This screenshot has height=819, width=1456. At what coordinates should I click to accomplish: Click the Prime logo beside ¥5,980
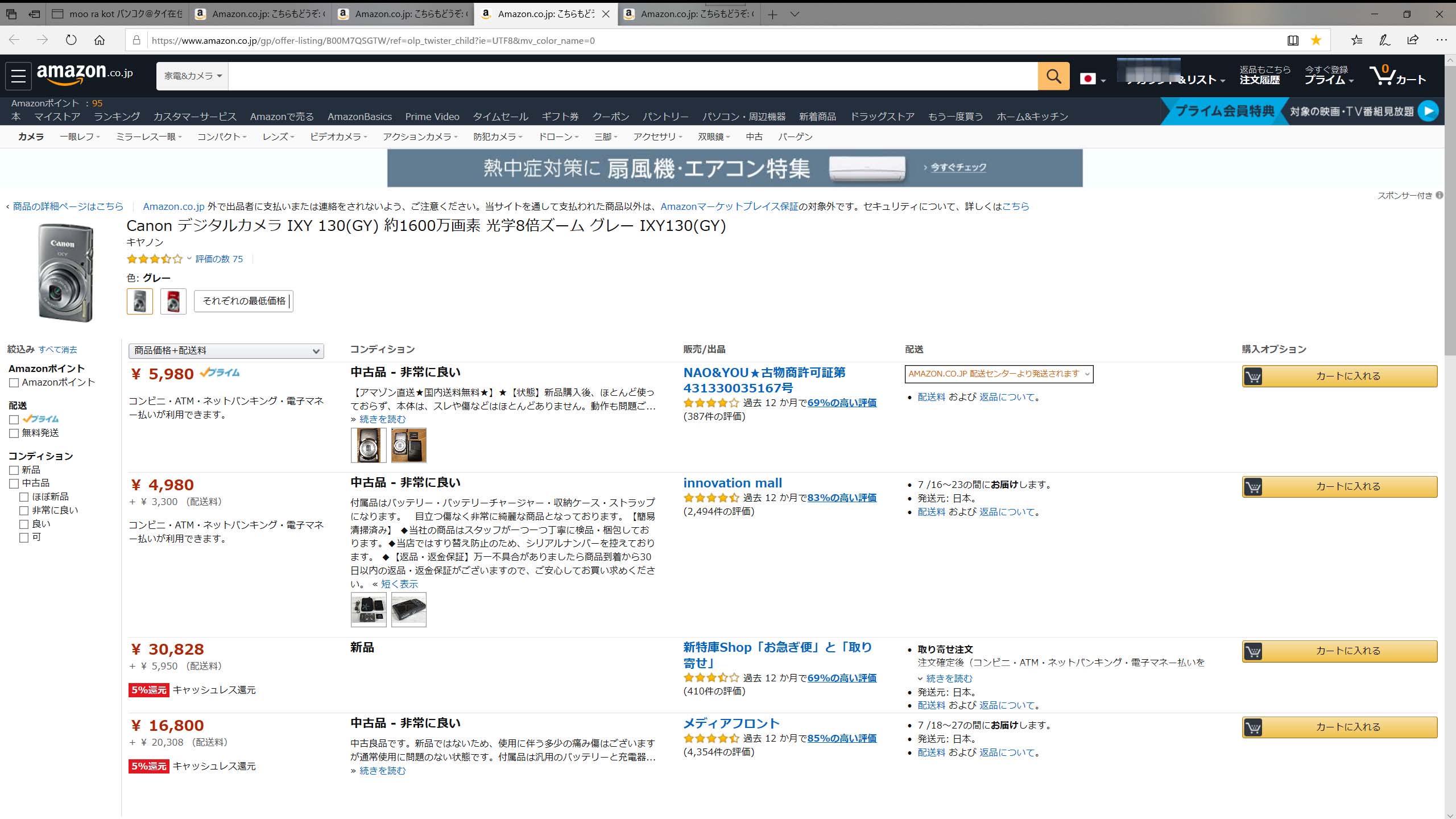tap(220, 373)
